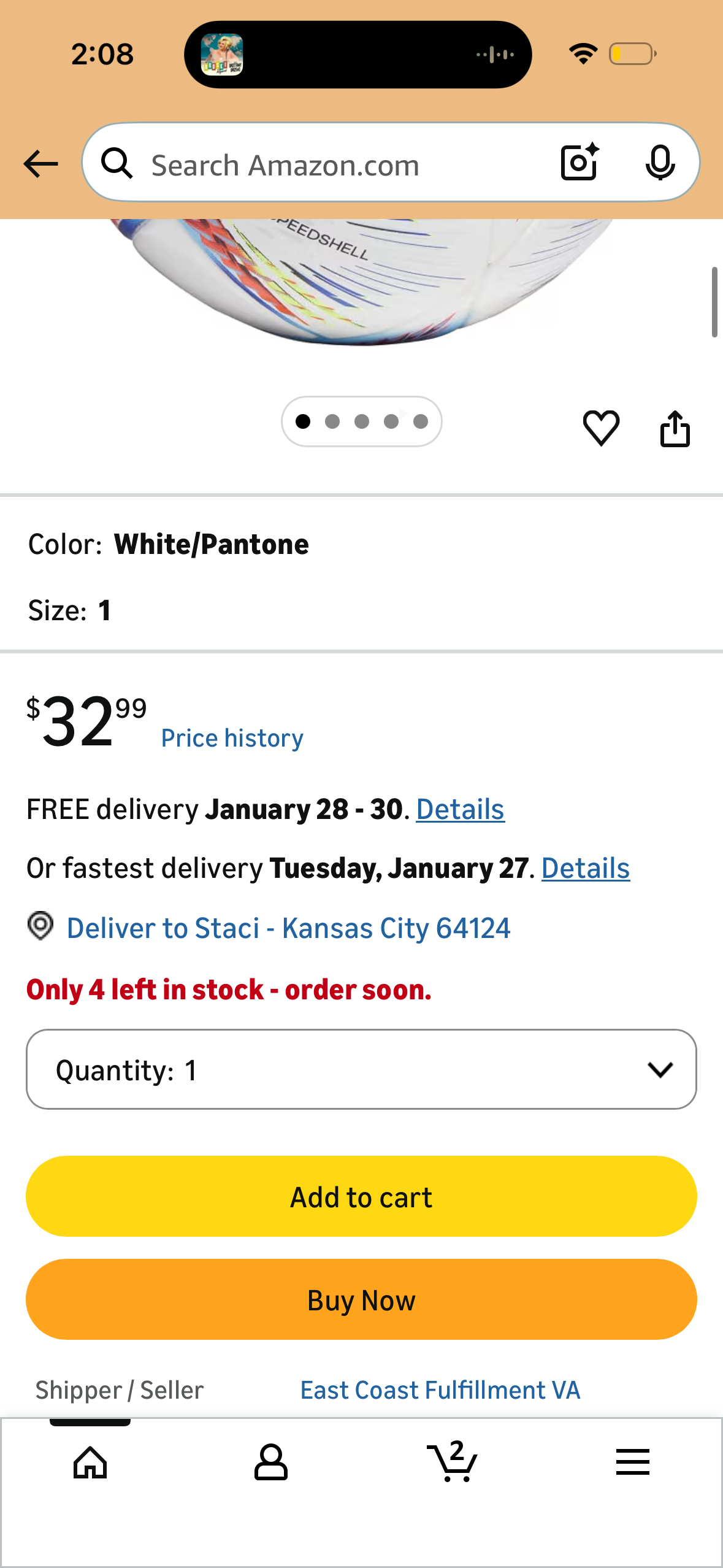Tap the microphone voice search icon
Image resolution: width=723 pixels, height=1568 pixels.
(660, 163)
